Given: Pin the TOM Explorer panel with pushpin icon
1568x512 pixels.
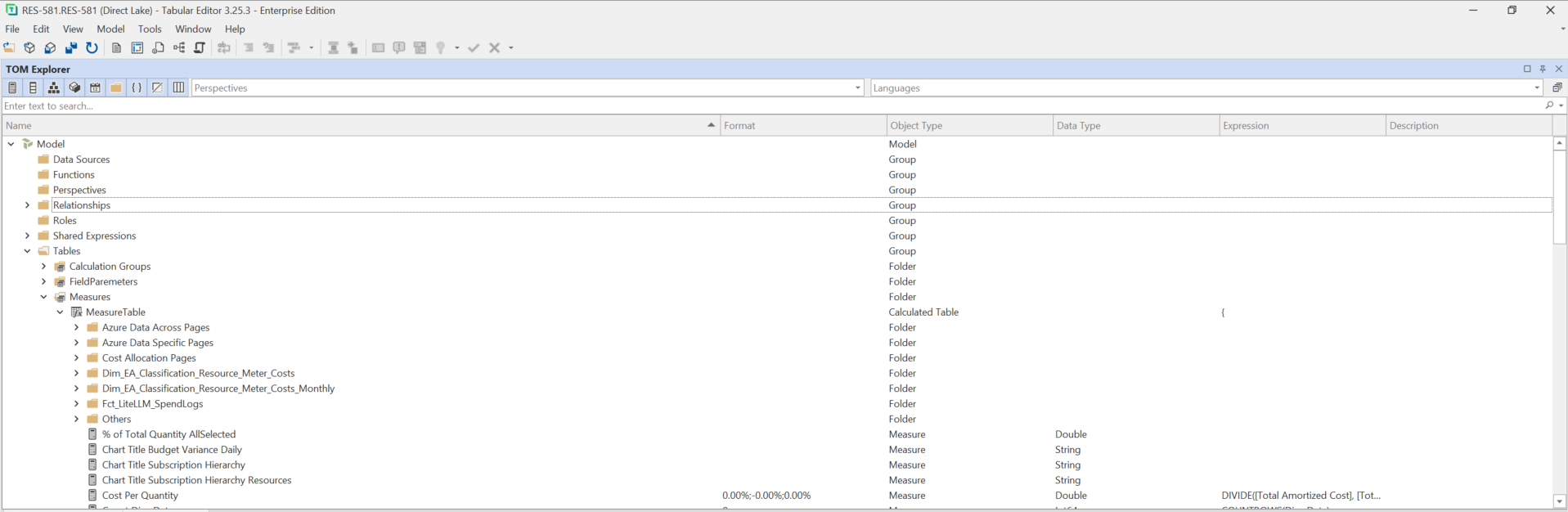Looking at the screenshot, I should pyautogui.click(x=1543, y=69).
